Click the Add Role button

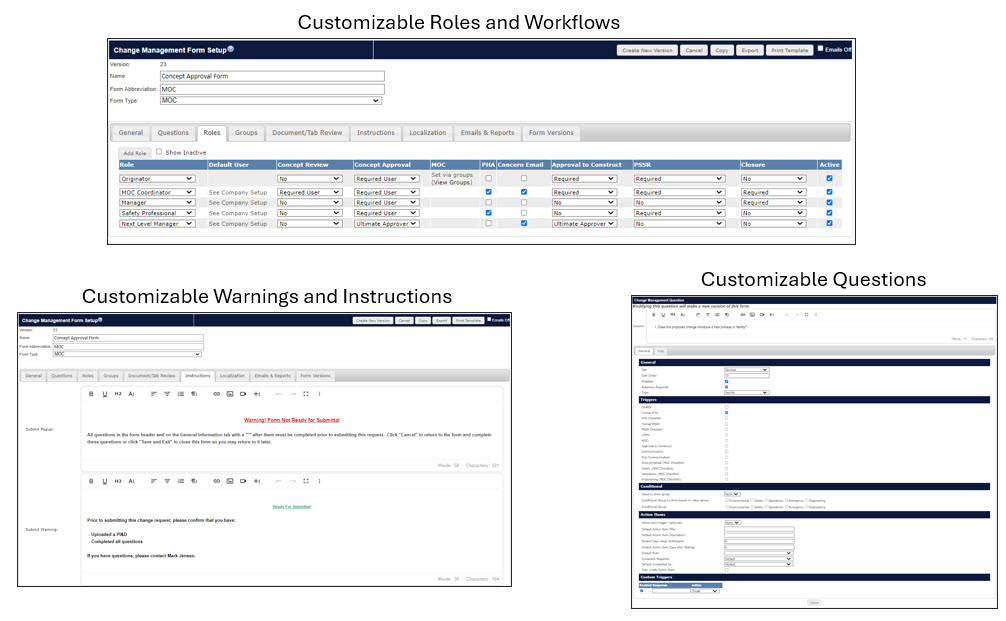[135, 153]
